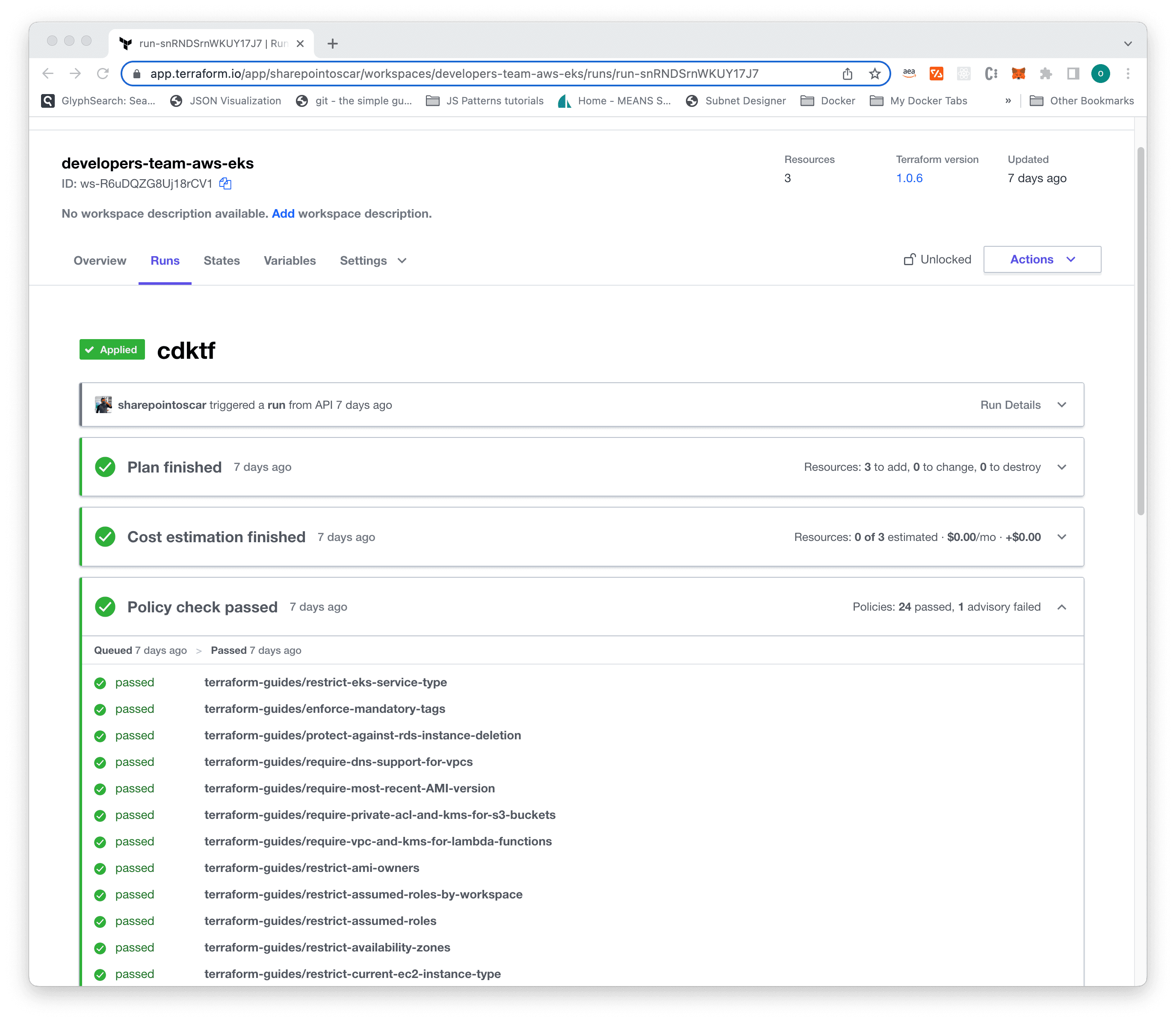
Task: Expand the Plan finished panel
Action: tap(1061, 467)
